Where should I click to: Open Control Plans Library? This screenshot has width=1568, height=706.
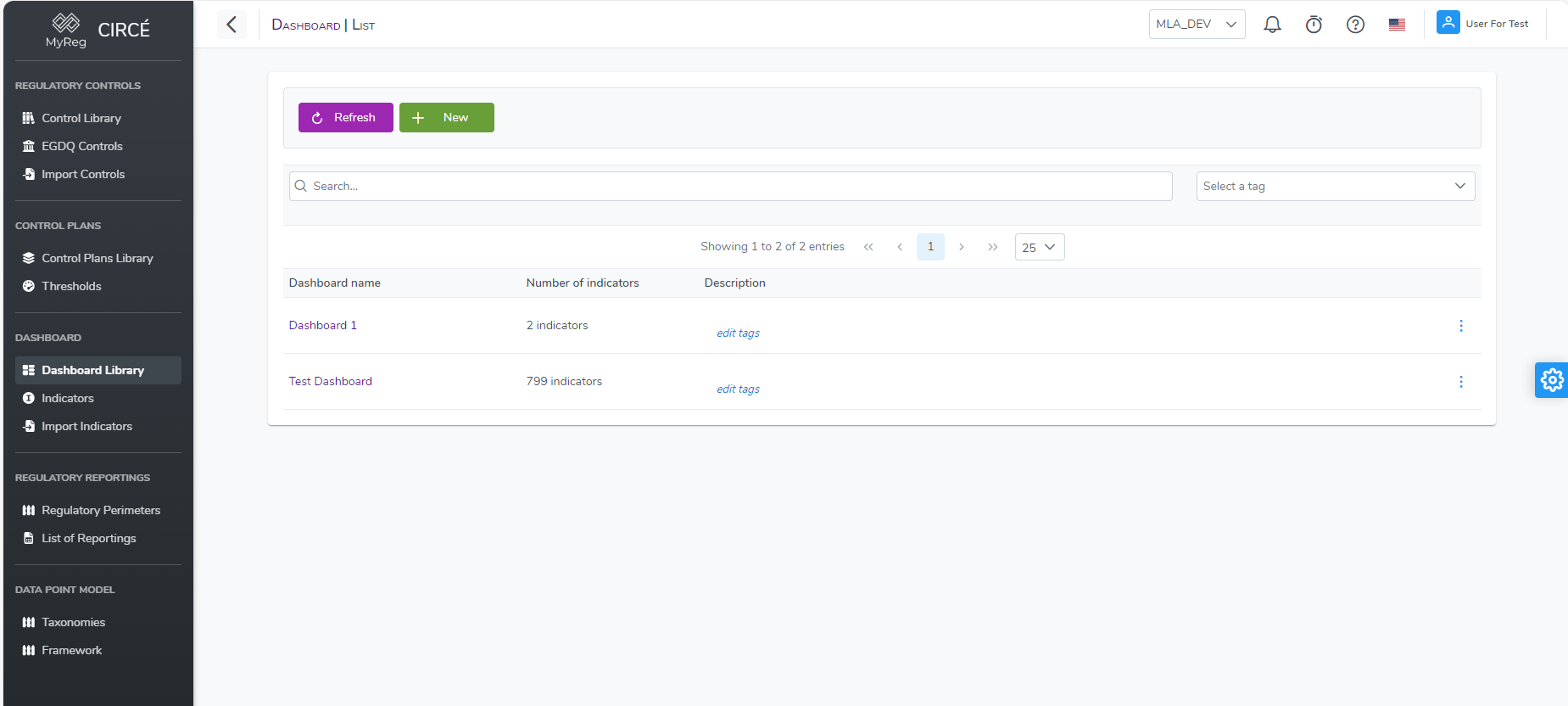(98, 258)
